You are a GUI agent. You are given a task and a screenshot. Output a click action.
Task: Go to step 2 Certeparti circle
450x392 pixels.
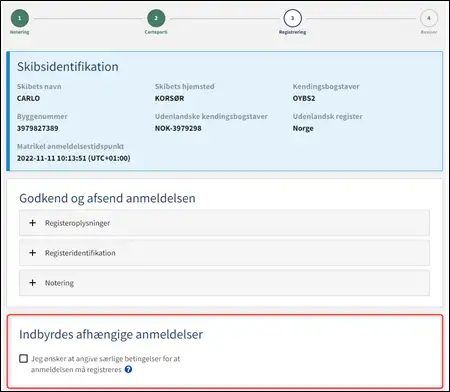click(x=156, y=18)
